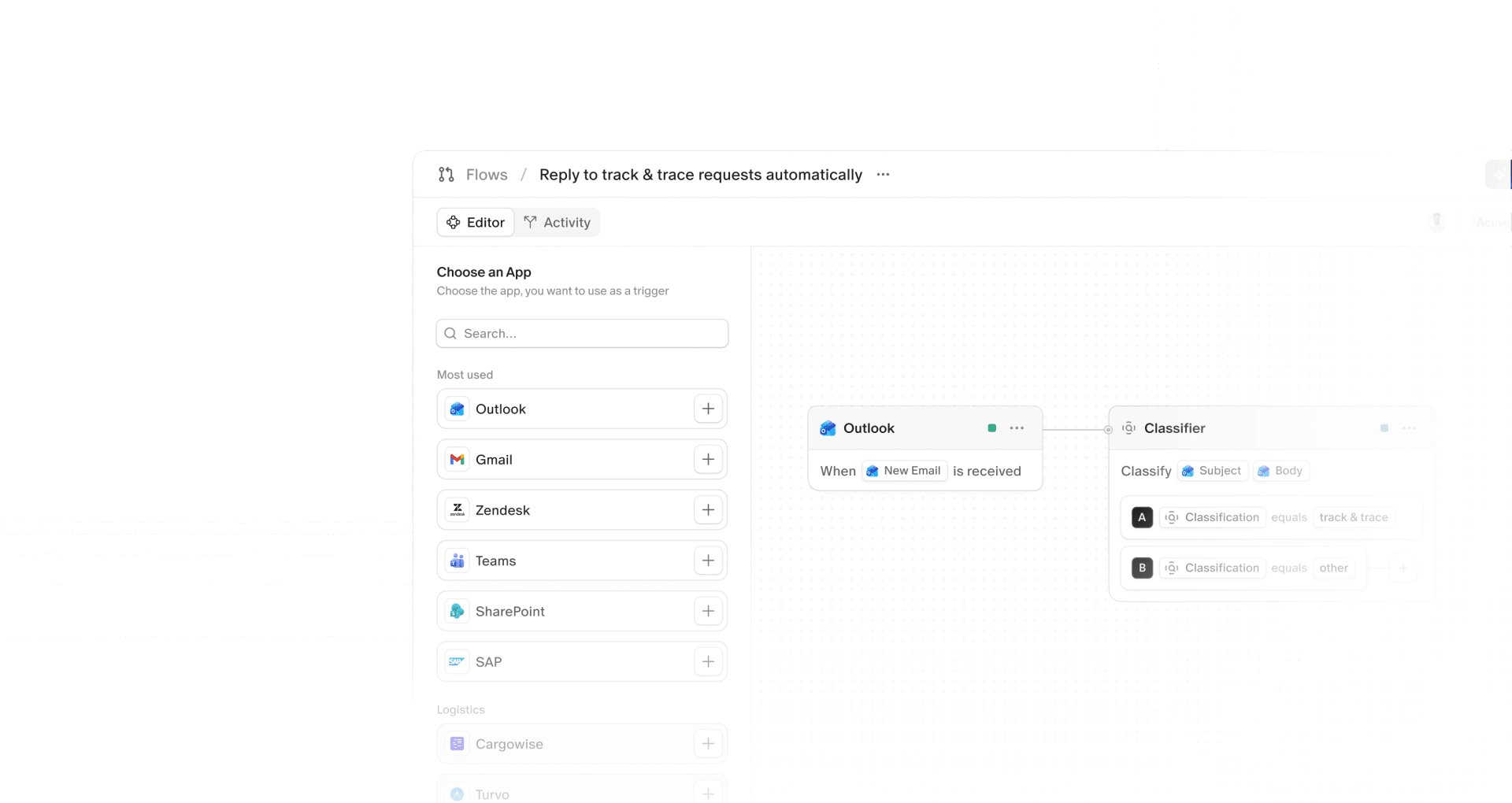Click the Subject chip in Classifier node

tap(1213, 471)
